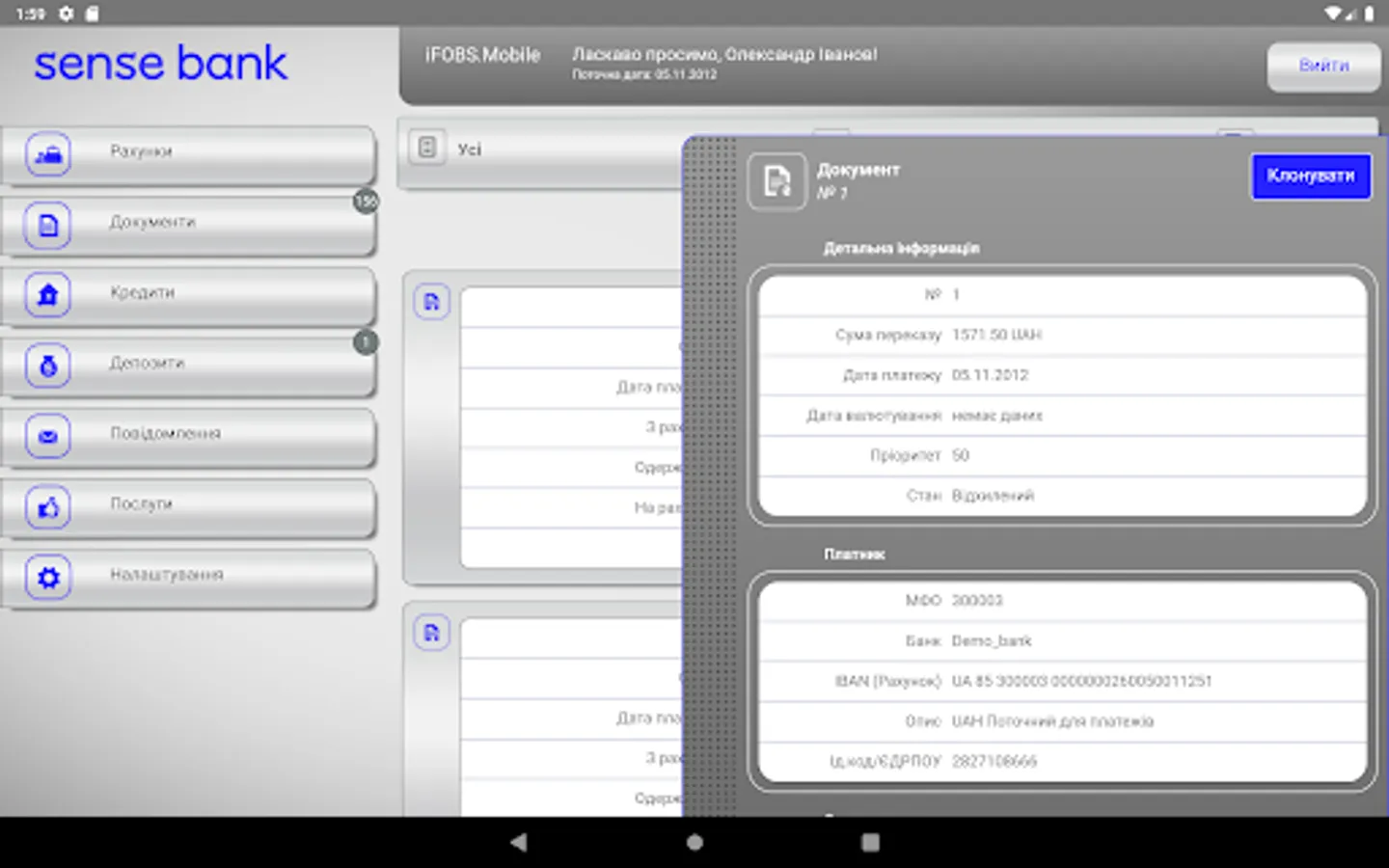Open the Кредити menu item
The width and height of the screenshot is (1389, 868).
pyautogui.click(x=189, y=295)
